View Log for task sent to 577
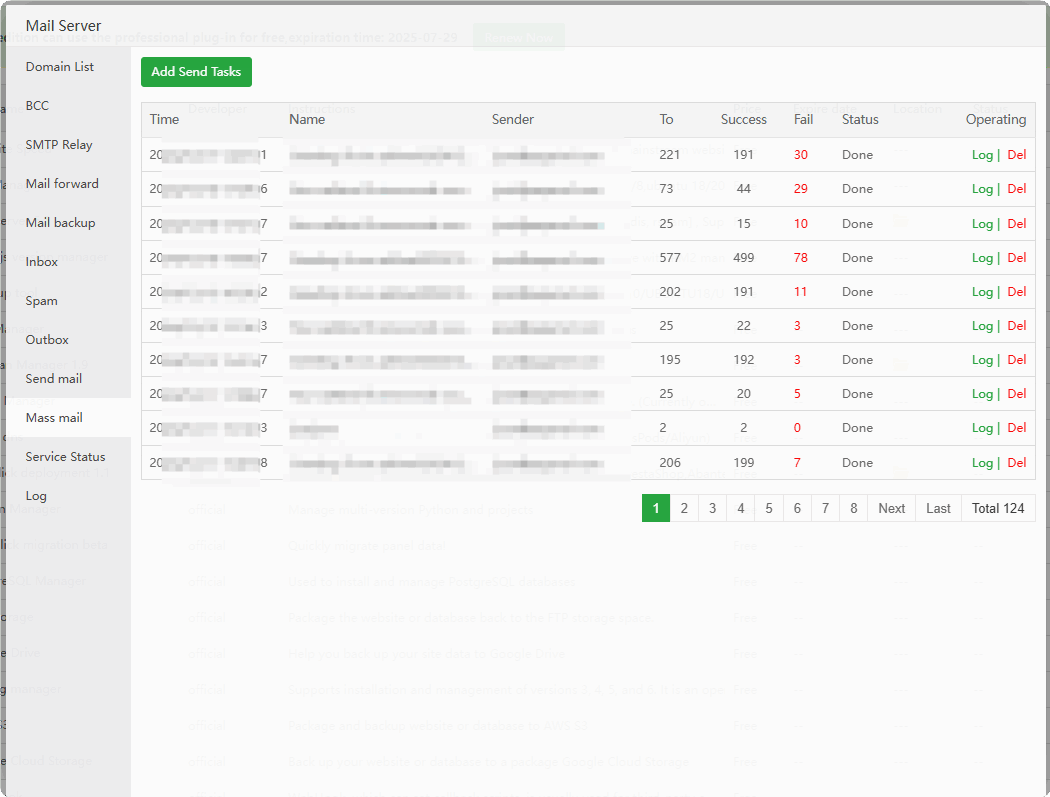The height and width of the screenshot is (797, 1050). click(x=982, y=258)
